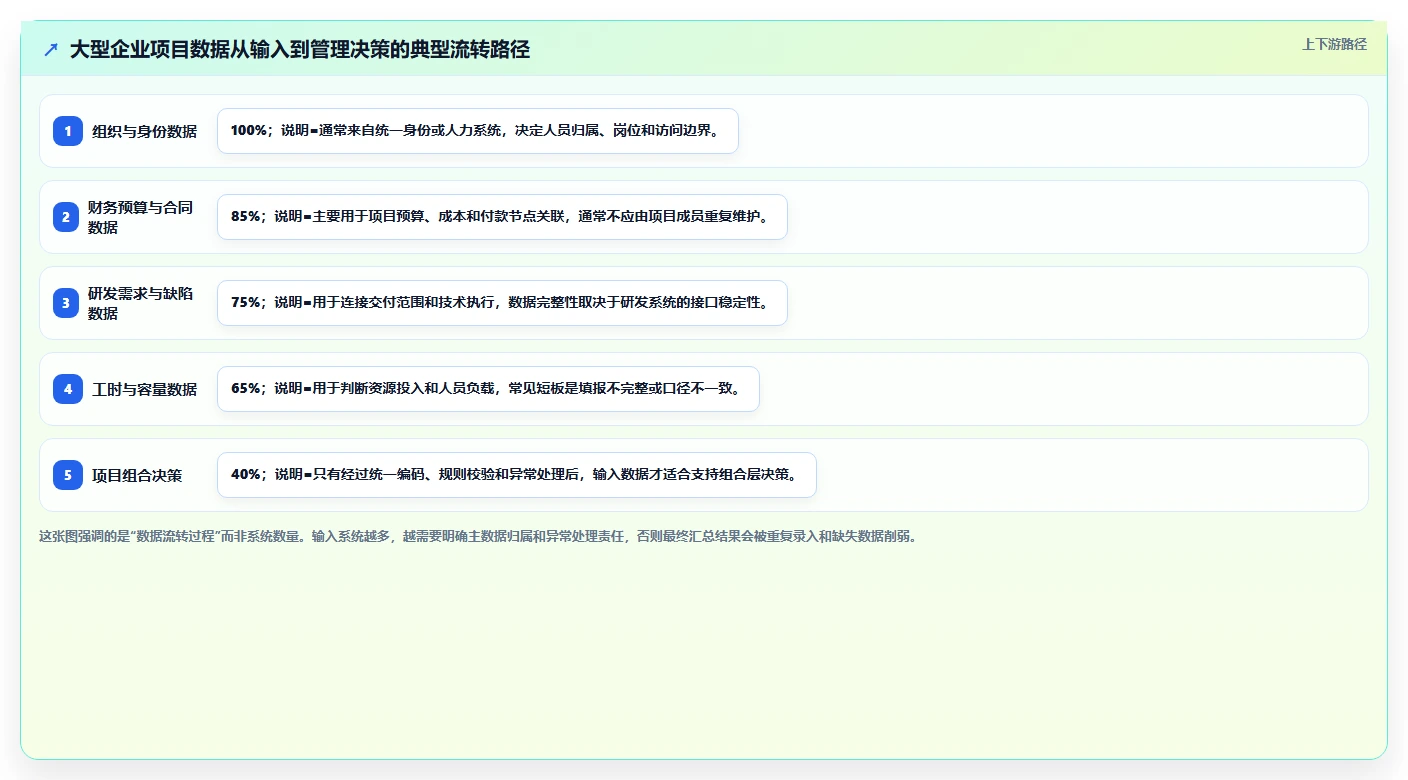Select the 研发需求与缺陷数据 step label
This screenshot has height=780, width=1408.
141,303
